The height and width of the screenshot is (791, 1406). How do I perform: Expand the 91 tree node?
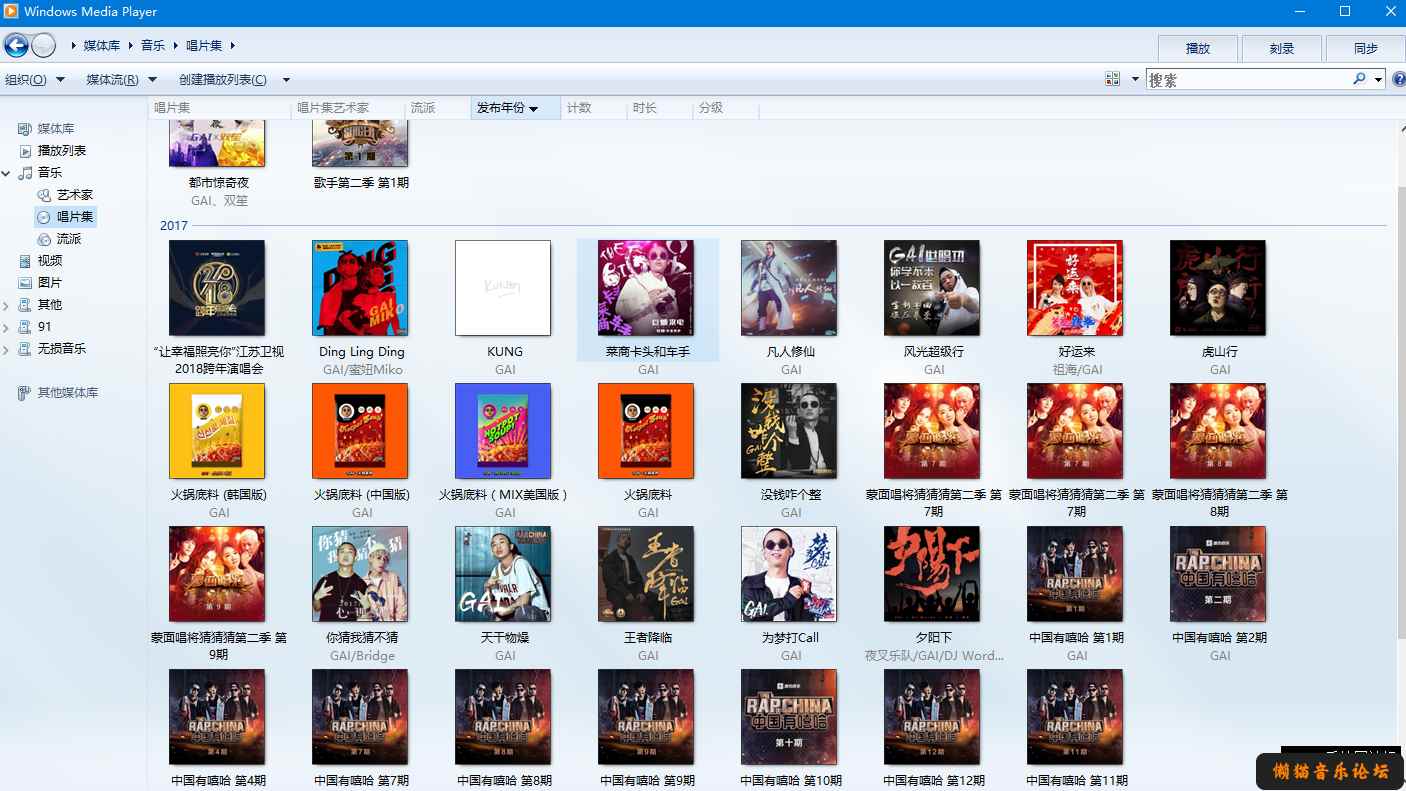6,327
